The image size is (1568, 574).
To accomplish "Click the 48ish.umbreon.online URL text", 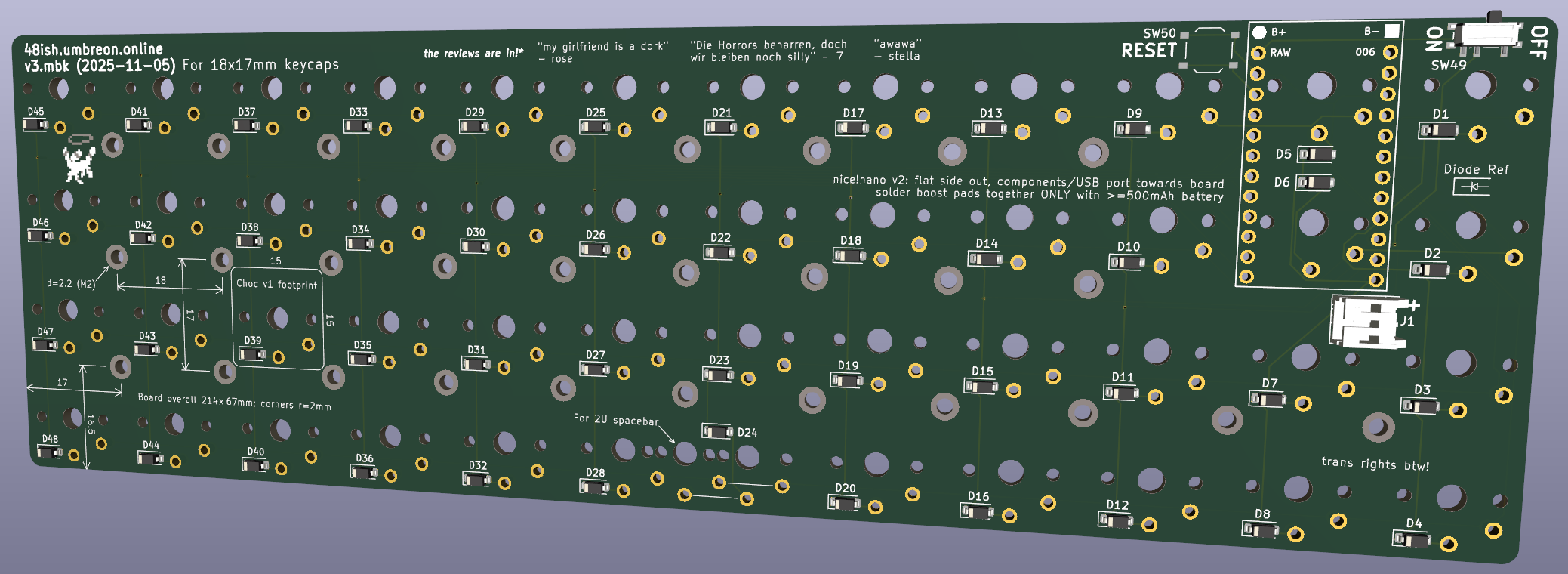I will coord(94,50).
